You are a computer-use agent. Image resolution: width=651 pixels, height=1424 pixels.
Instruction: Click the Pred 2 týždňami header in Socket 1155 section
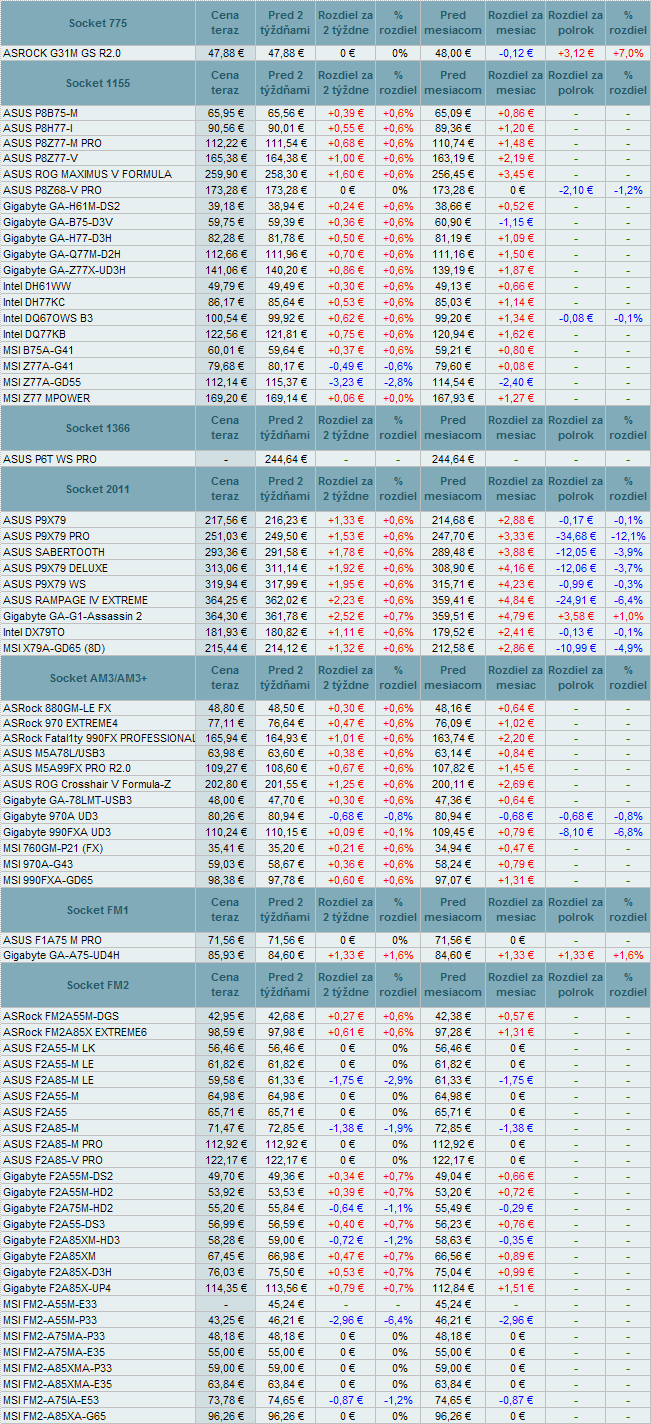[x=285, y=83]
